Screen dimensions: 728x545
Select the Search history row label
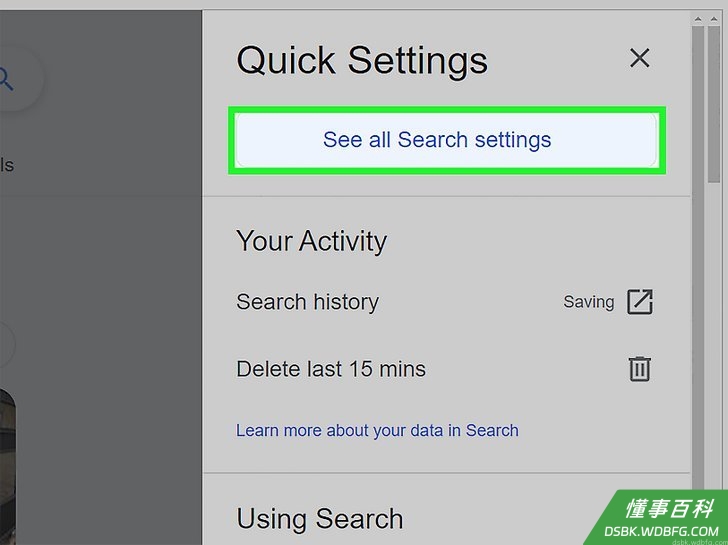pyautogui.click(x=307, y=302)
